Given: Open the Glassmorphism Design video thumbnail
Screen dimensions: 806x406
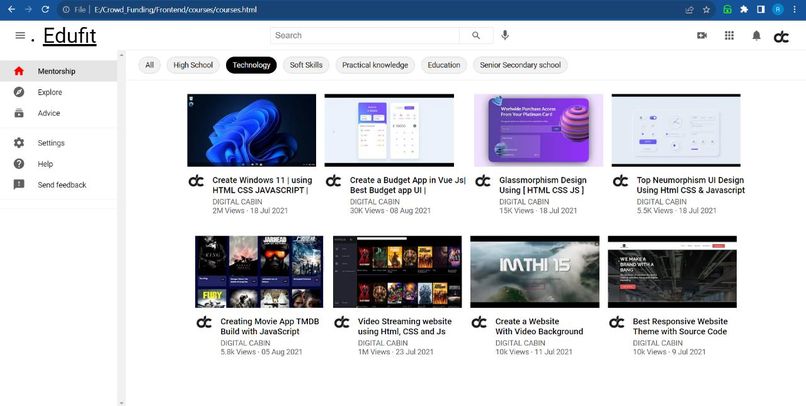Looking at the screenshot, I should coord(538,130).
